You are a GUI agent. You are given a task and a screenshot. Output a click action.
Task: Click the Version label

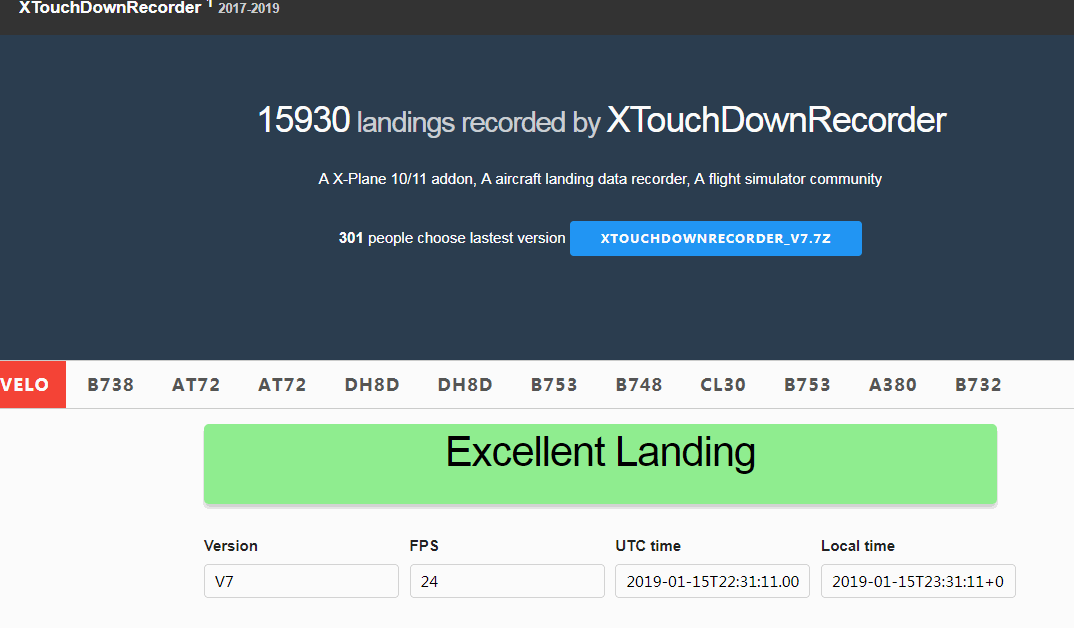coord(231,546)
